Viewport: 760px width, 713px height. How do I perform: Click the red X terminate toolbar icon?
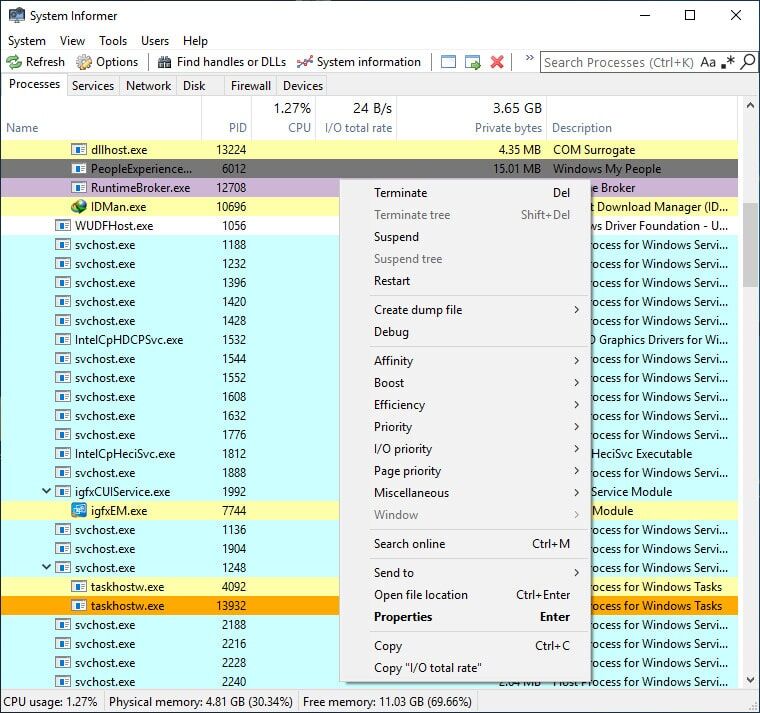pyautogui.click(x=497, y=62)
